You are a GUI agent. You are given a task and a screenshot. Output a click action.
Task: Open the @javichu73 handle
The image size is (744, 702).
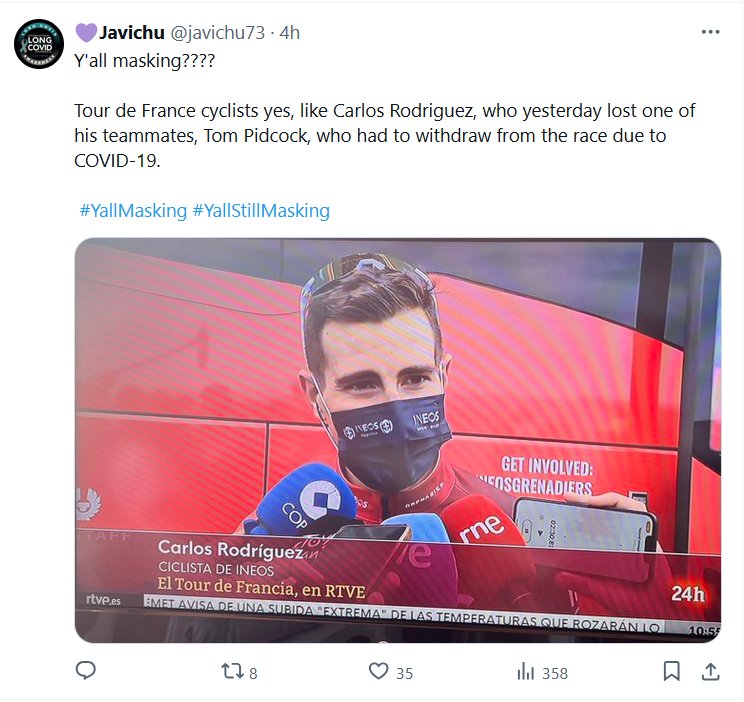pyautogui.click(x=217, y=33)
